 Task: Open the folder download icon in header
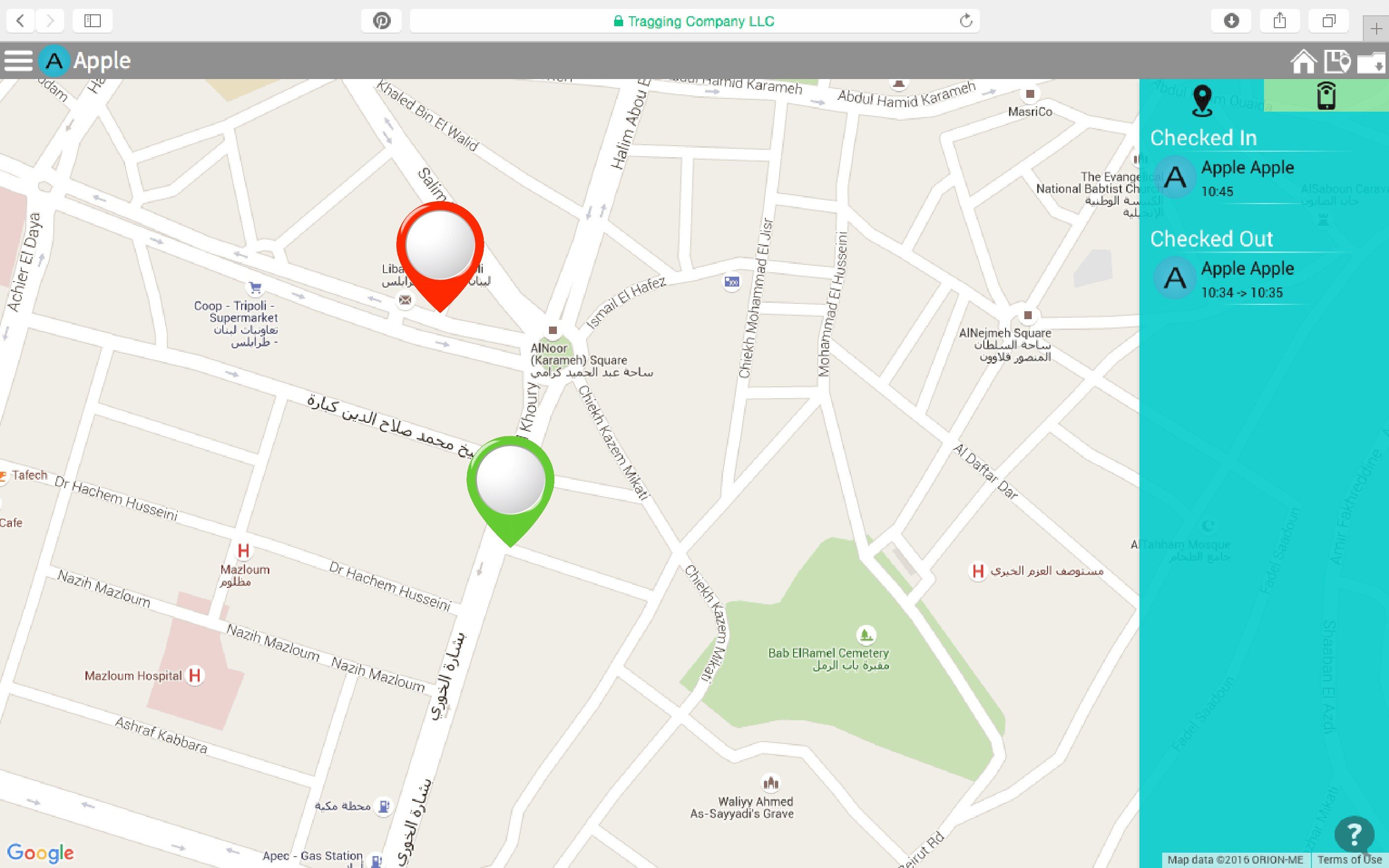click(1372, 62)
